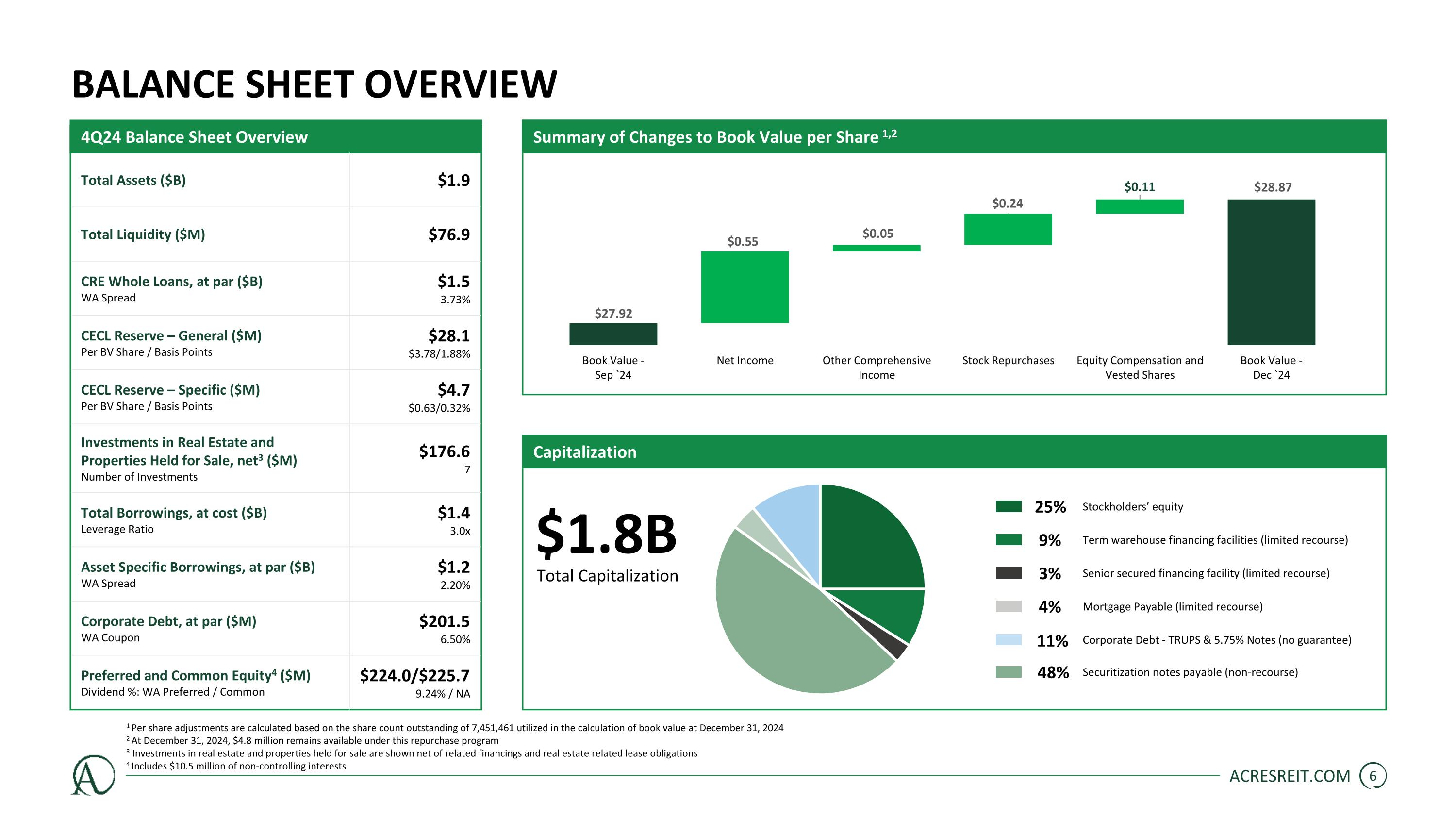Viewport: 1456px width, 819px height.
Task: Click the Total Liquidity $76.9 value
Action: [x=449, y=234]
